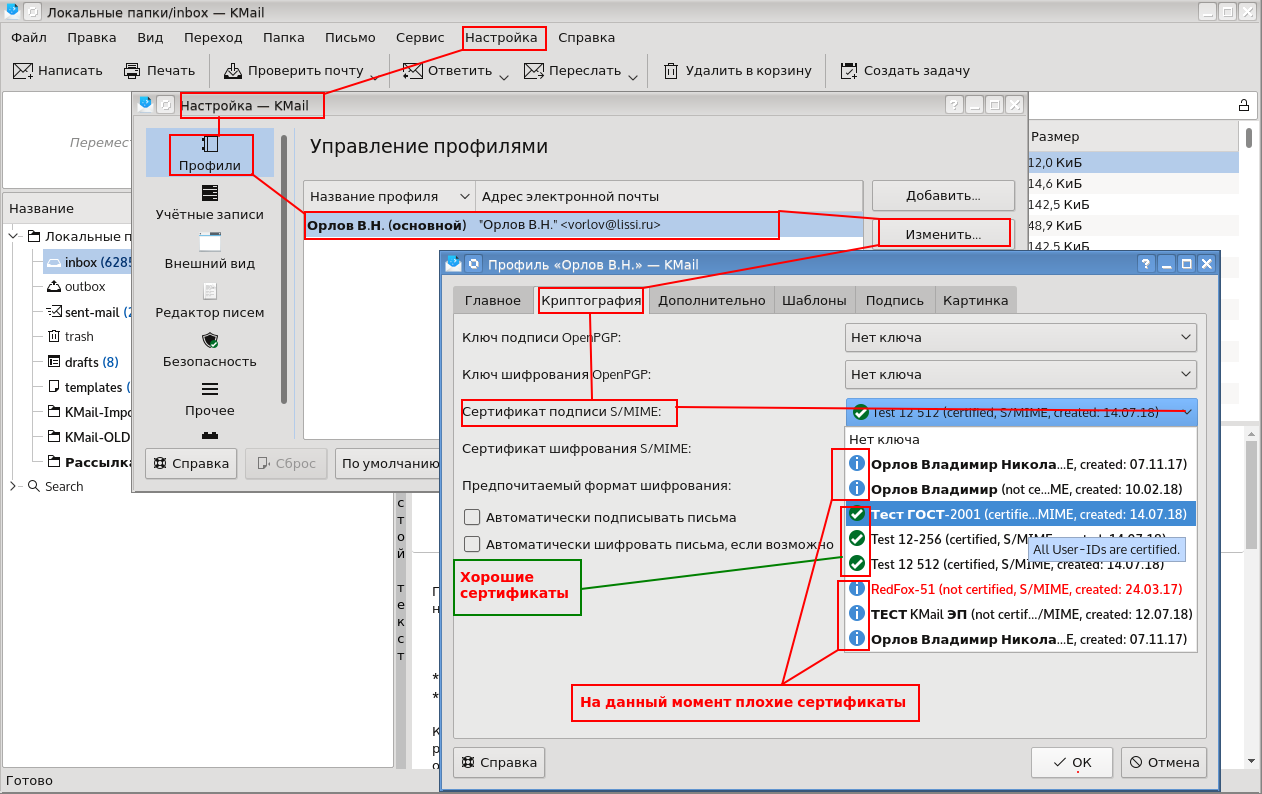The height and width of the screenshot is (794, 1262).
Task: Switch to the Криптография tab
Action: [x=590, y=300]
